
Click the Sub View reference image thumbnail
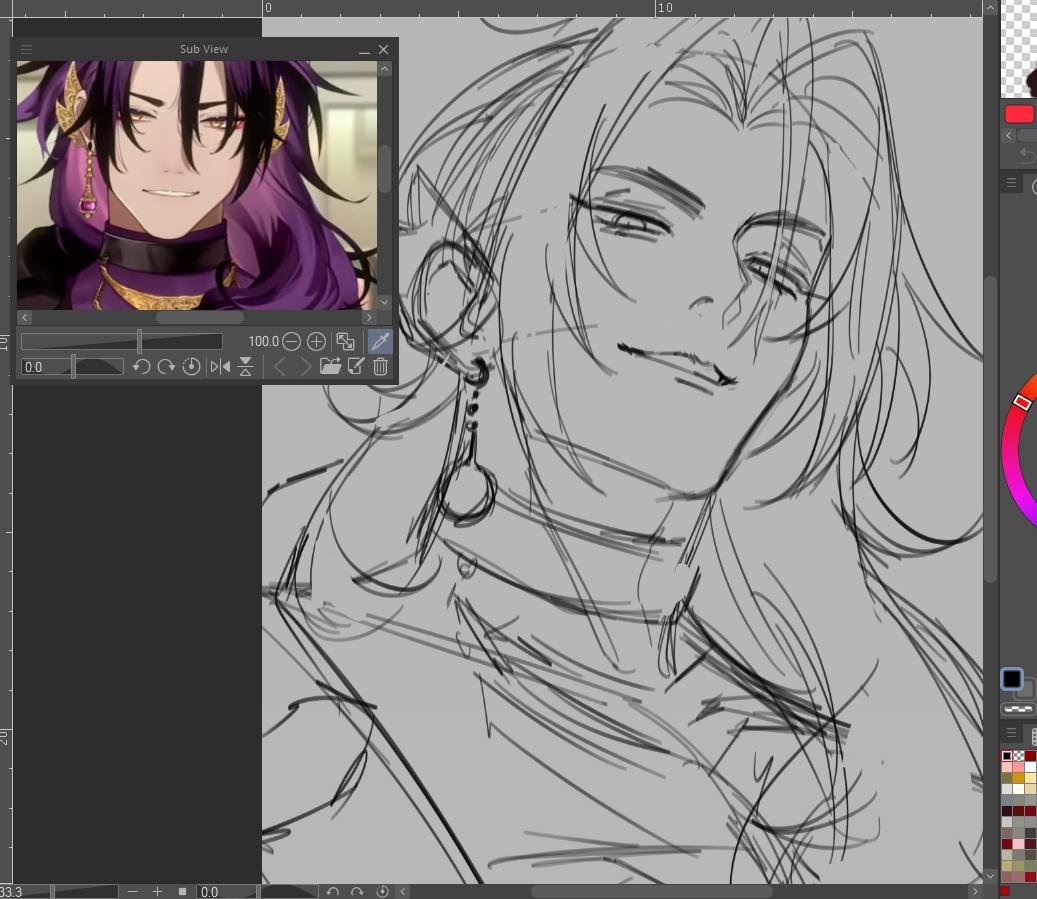tap(196, 185)
